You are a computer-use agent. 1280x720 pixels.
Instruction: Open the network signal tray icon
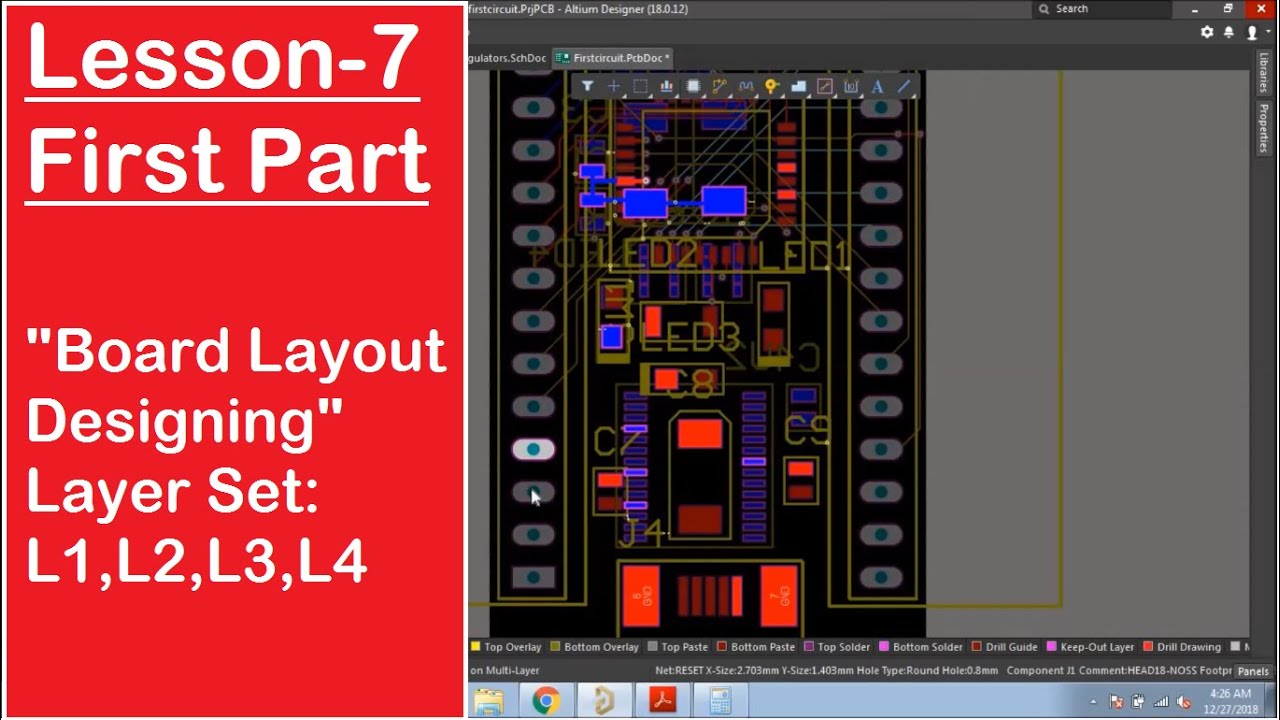click(x=1161, y=702)
